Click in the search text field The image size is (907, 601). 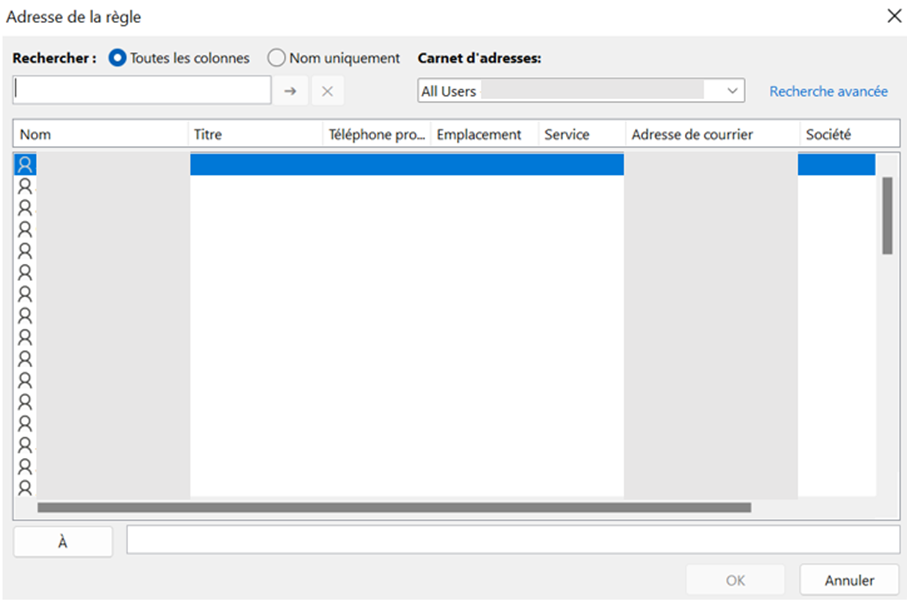coord(142,90)
